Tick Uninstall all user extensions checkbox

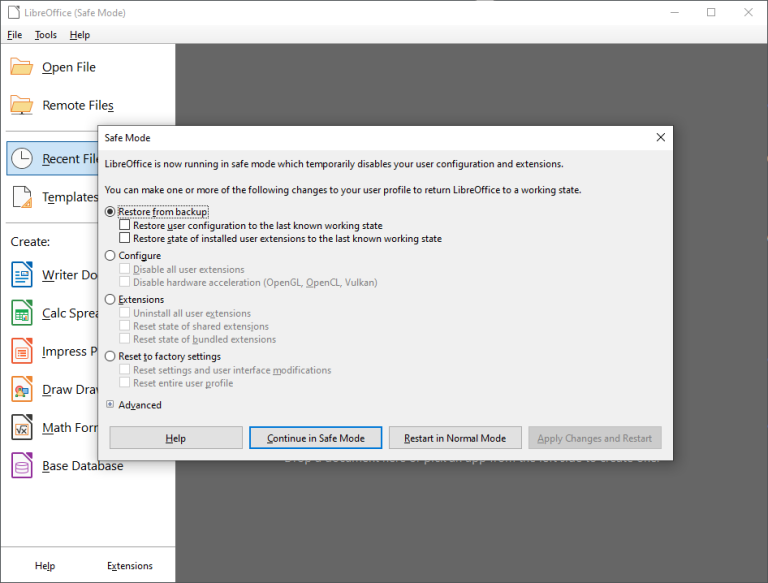click(x=125, y=313)
